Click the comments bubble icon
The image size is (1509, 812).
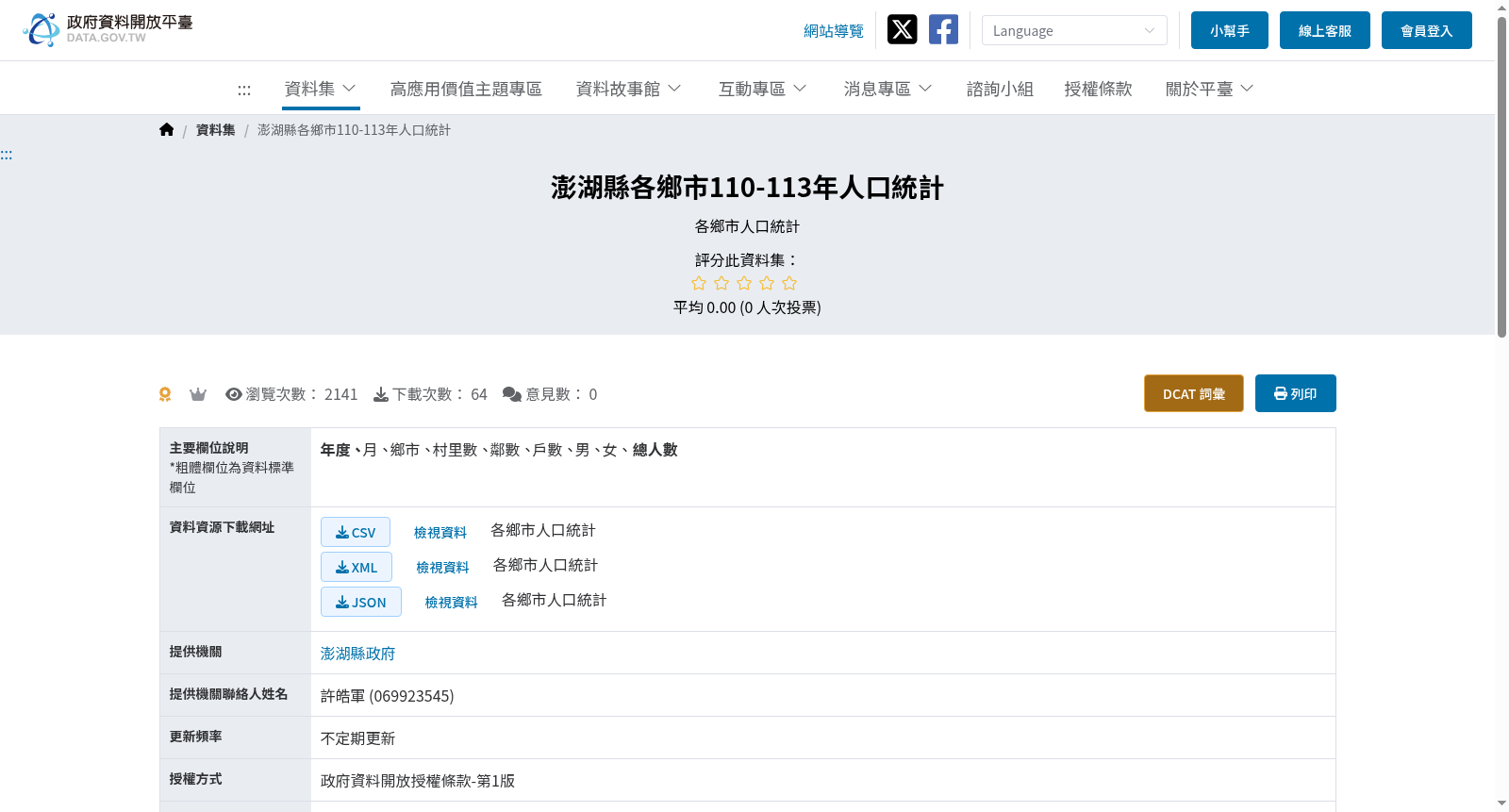click(512, 394)
